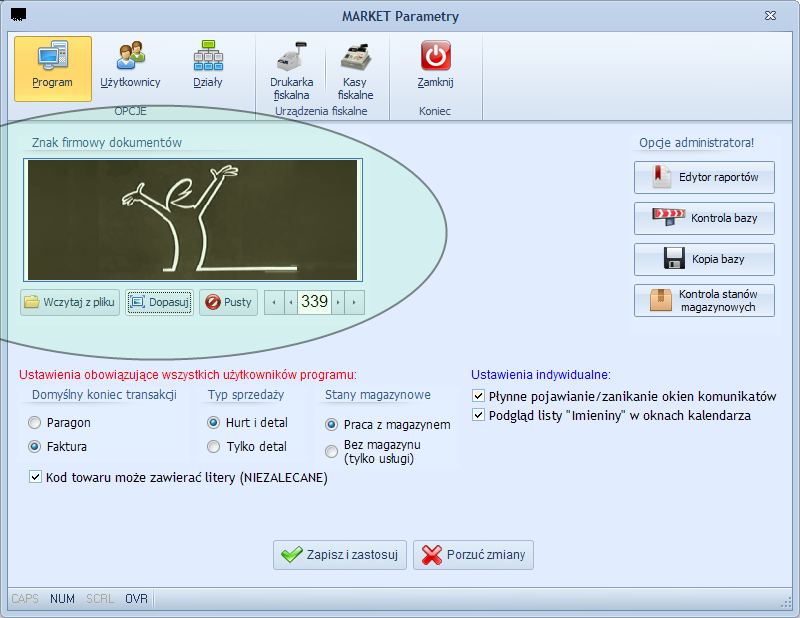Viewport: 800px width, 618px height.
Task: Open Edytor raportów report editor
Action: (x=704, y=177)
